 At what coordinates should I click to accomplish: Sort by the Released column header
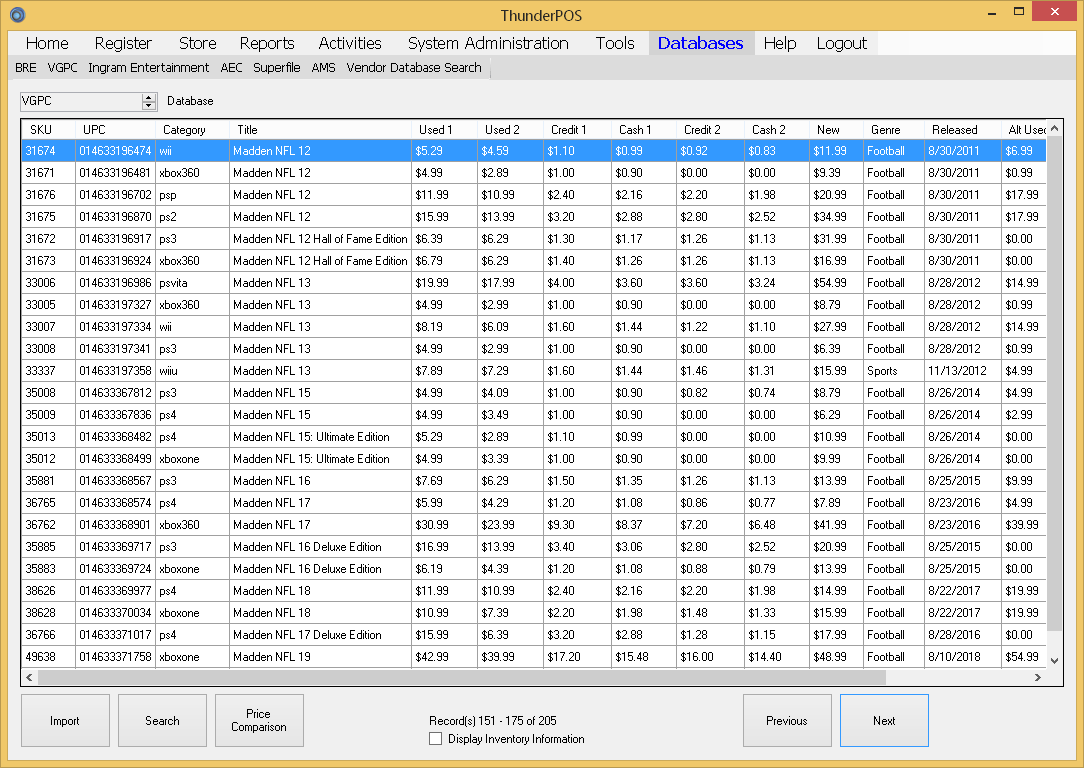point(962,129)
